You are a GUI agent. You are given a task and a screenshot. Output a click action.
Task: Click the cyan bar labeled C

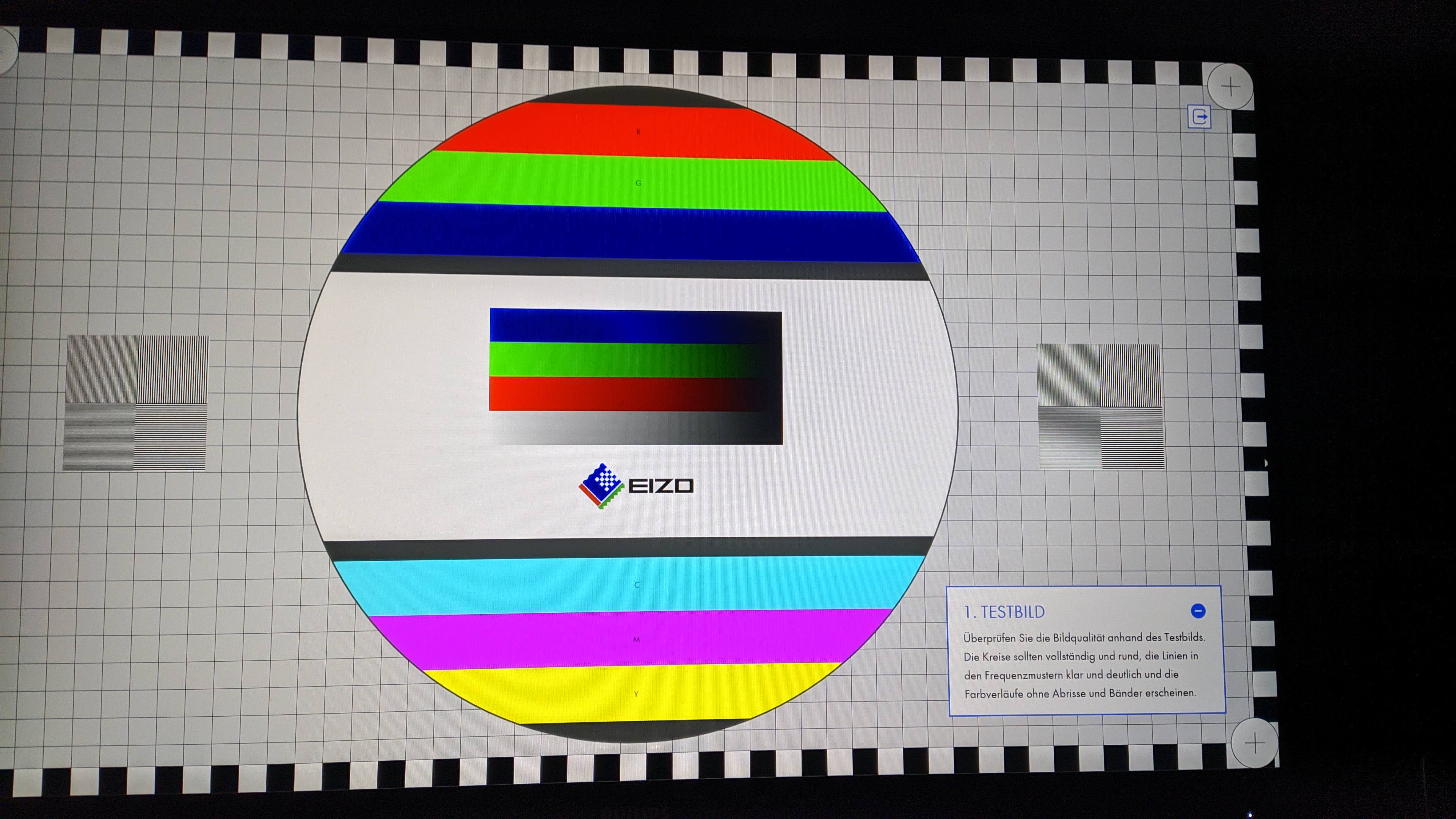tap(637, 585)
